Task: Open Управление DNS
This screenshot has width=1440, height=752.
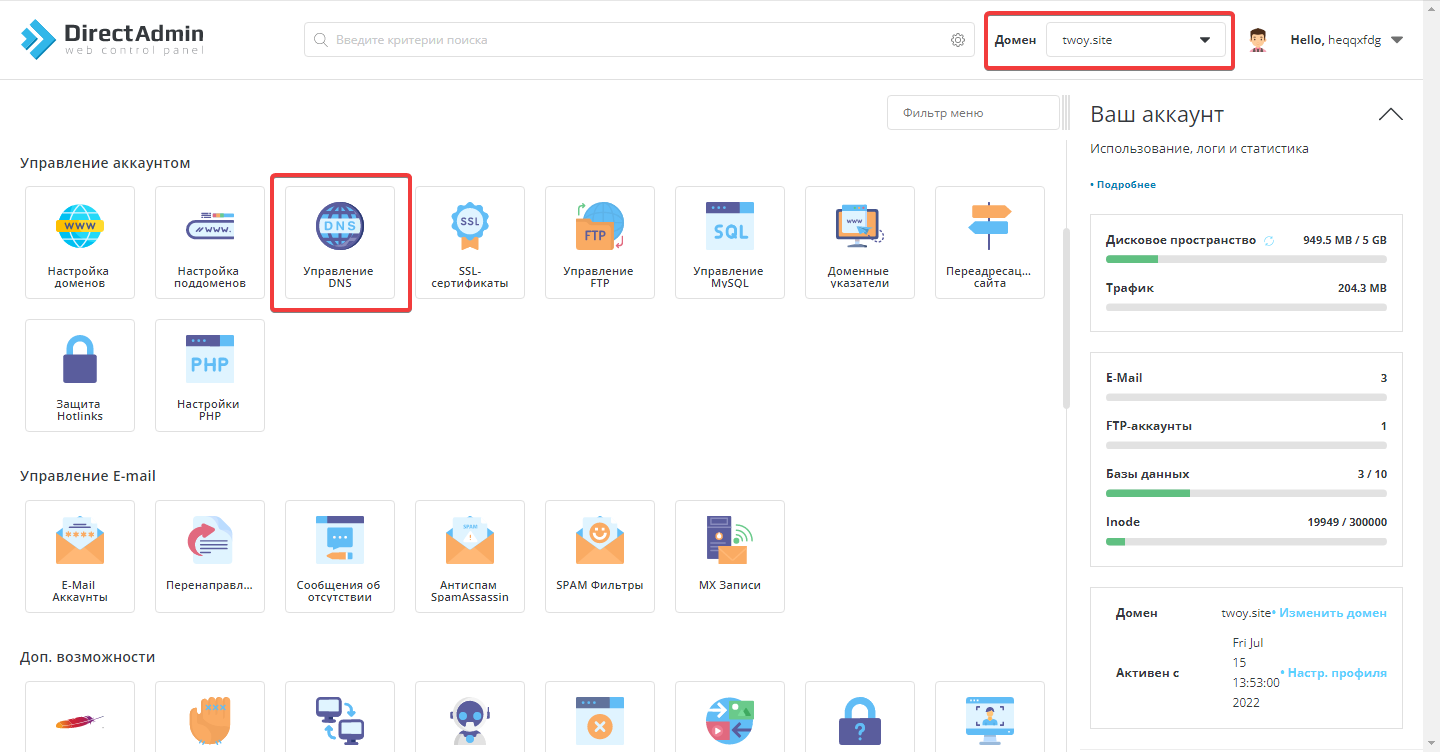Action: pyautogui.click(x=340, y=242)
